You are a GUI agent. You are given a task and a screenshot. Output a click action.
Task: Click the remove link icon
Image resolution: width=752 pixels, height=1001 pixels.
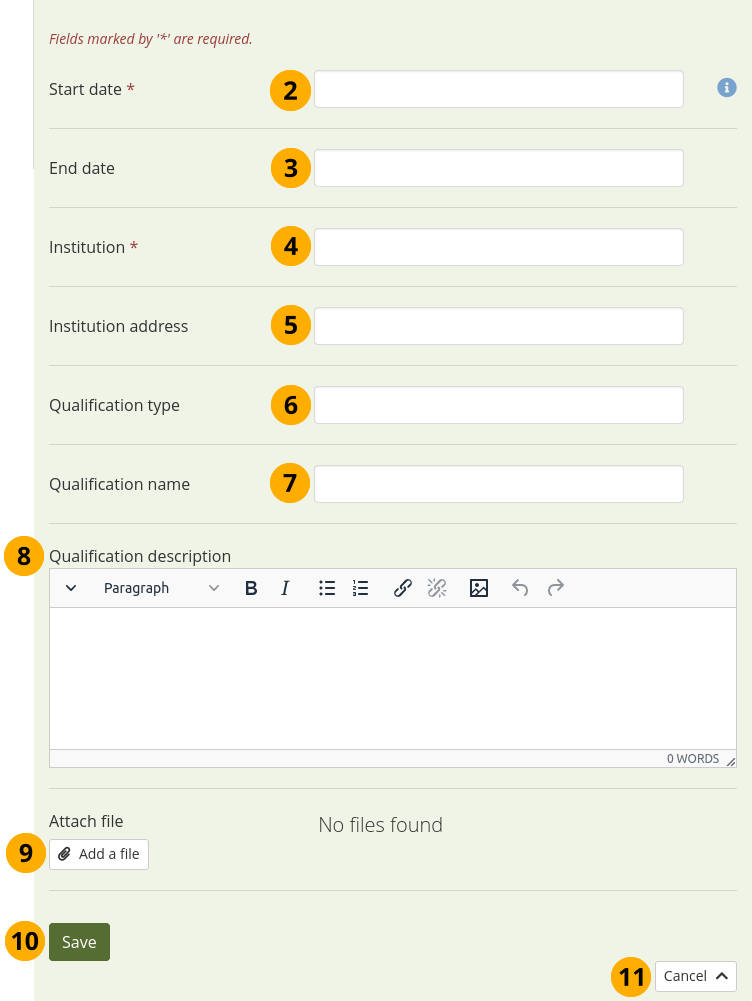pos(437,588)
